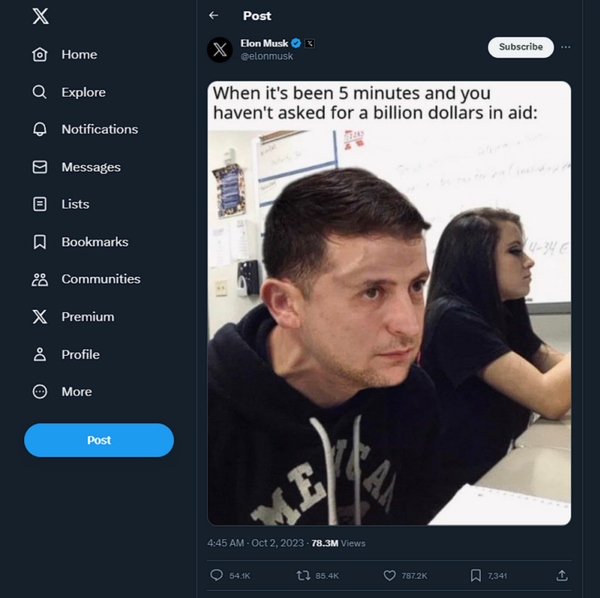Repost using the retweet icon
600x598 pixels.
coord(303,575)
